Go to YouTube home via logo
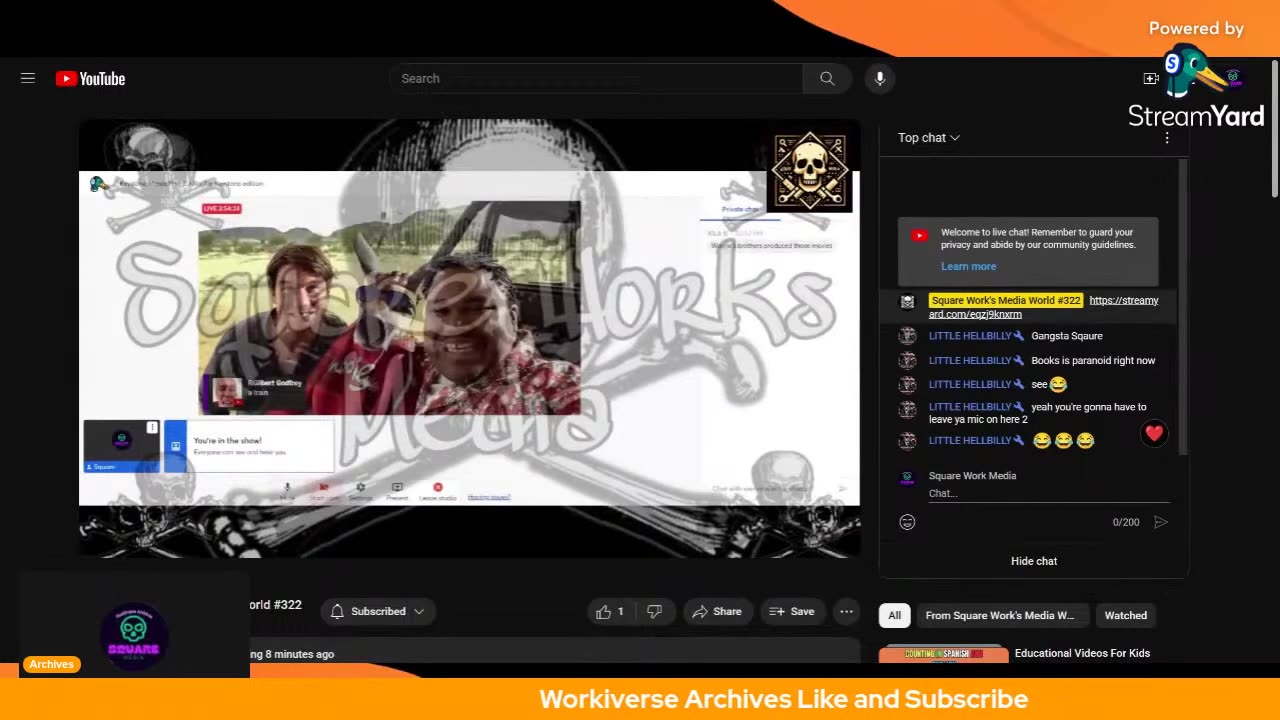The height and width of the screenshot is (720, 1280). point(90,79)
